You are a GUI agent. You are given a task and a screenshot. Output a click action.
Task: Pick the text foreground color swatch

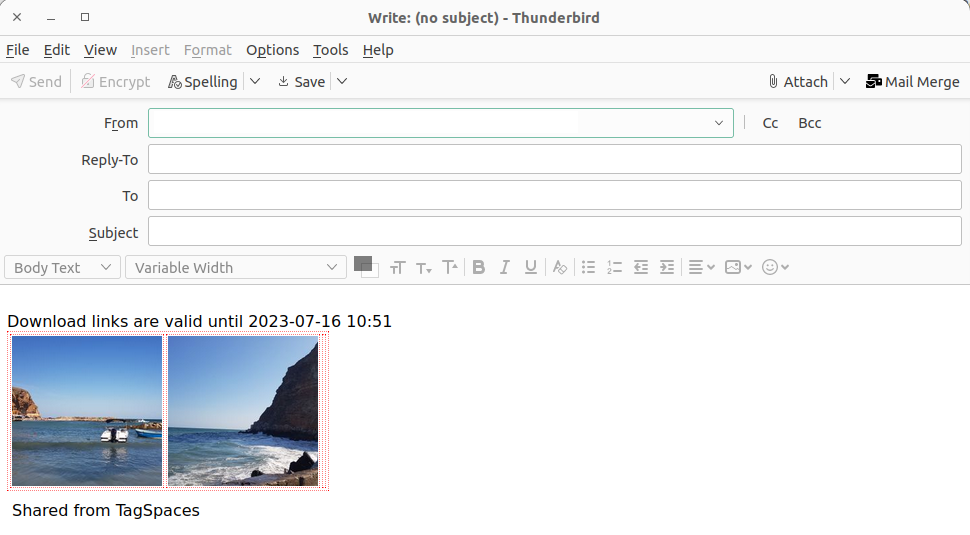tap(362, 264)
